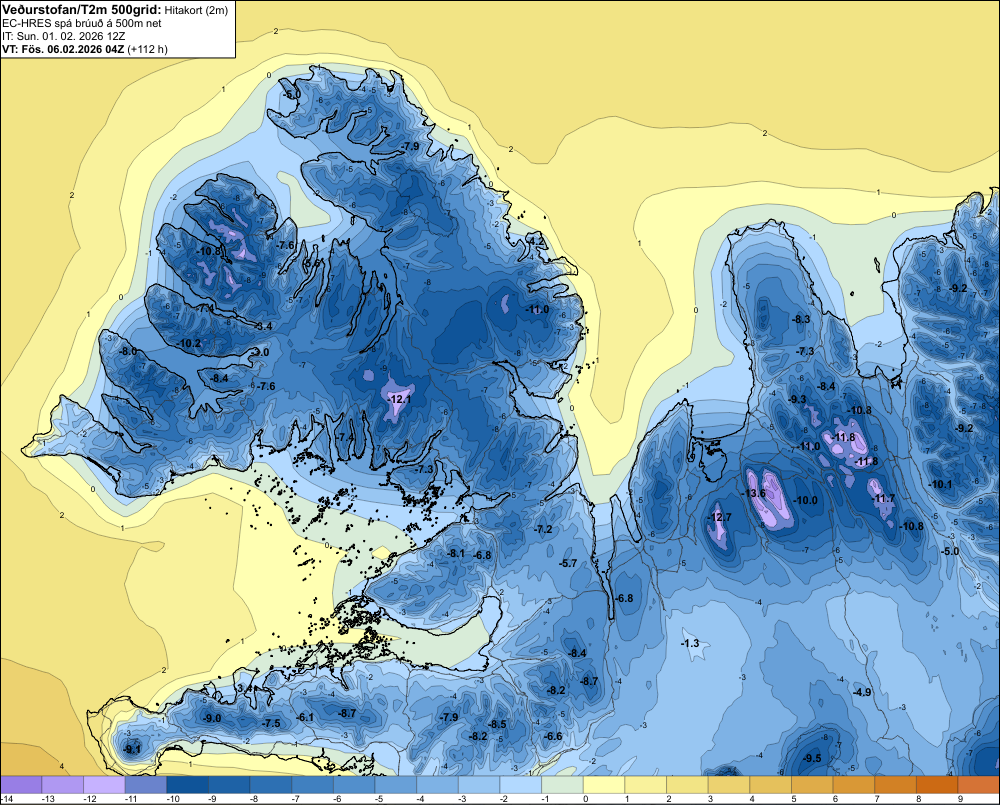Click the '-12.1' temperature label

[x=400, y=399]
